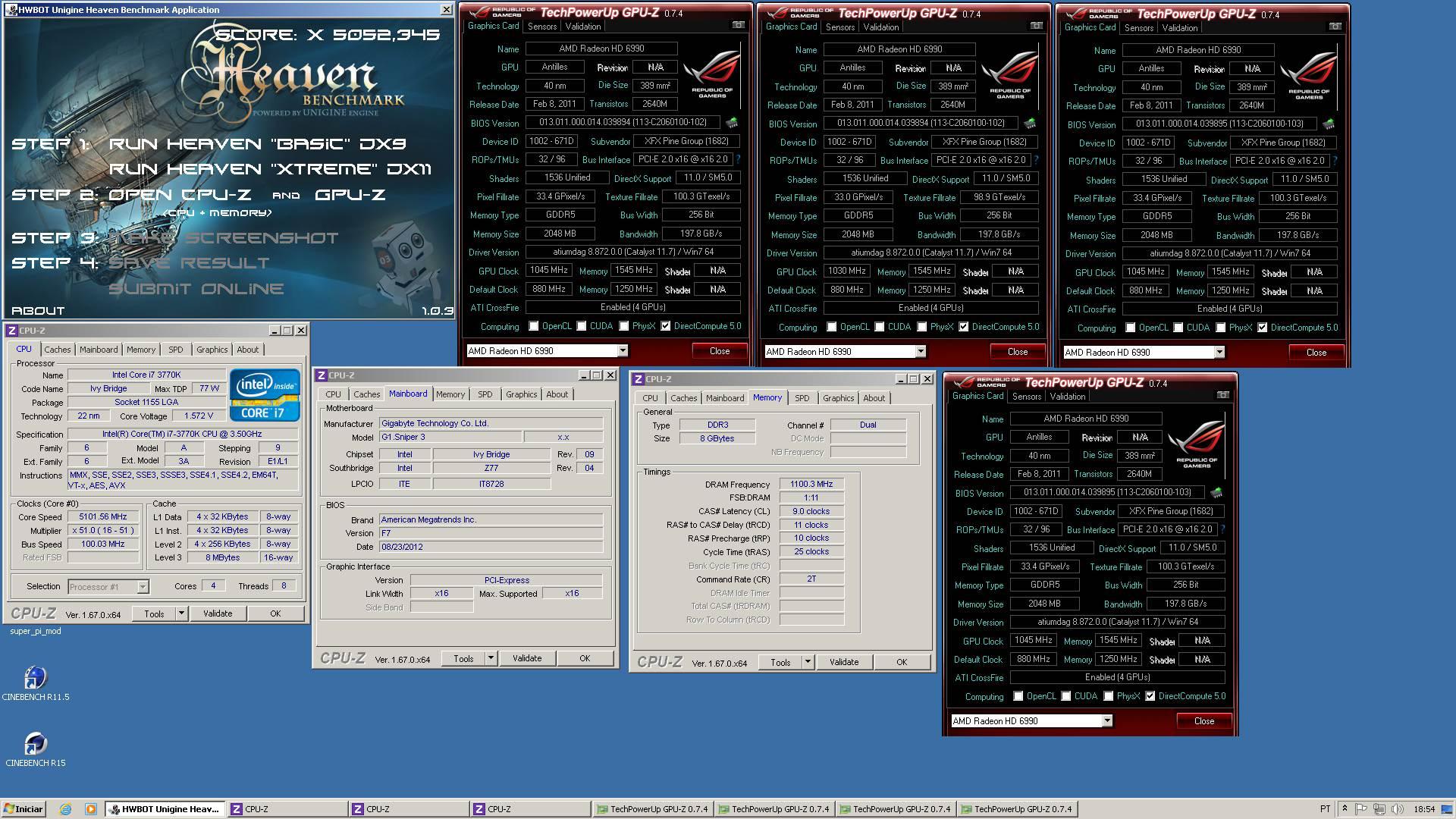Screen dimensions: 1456x819
Task: Click Intel Core i7 logo in CPU-Z
Action: (265, 394)
